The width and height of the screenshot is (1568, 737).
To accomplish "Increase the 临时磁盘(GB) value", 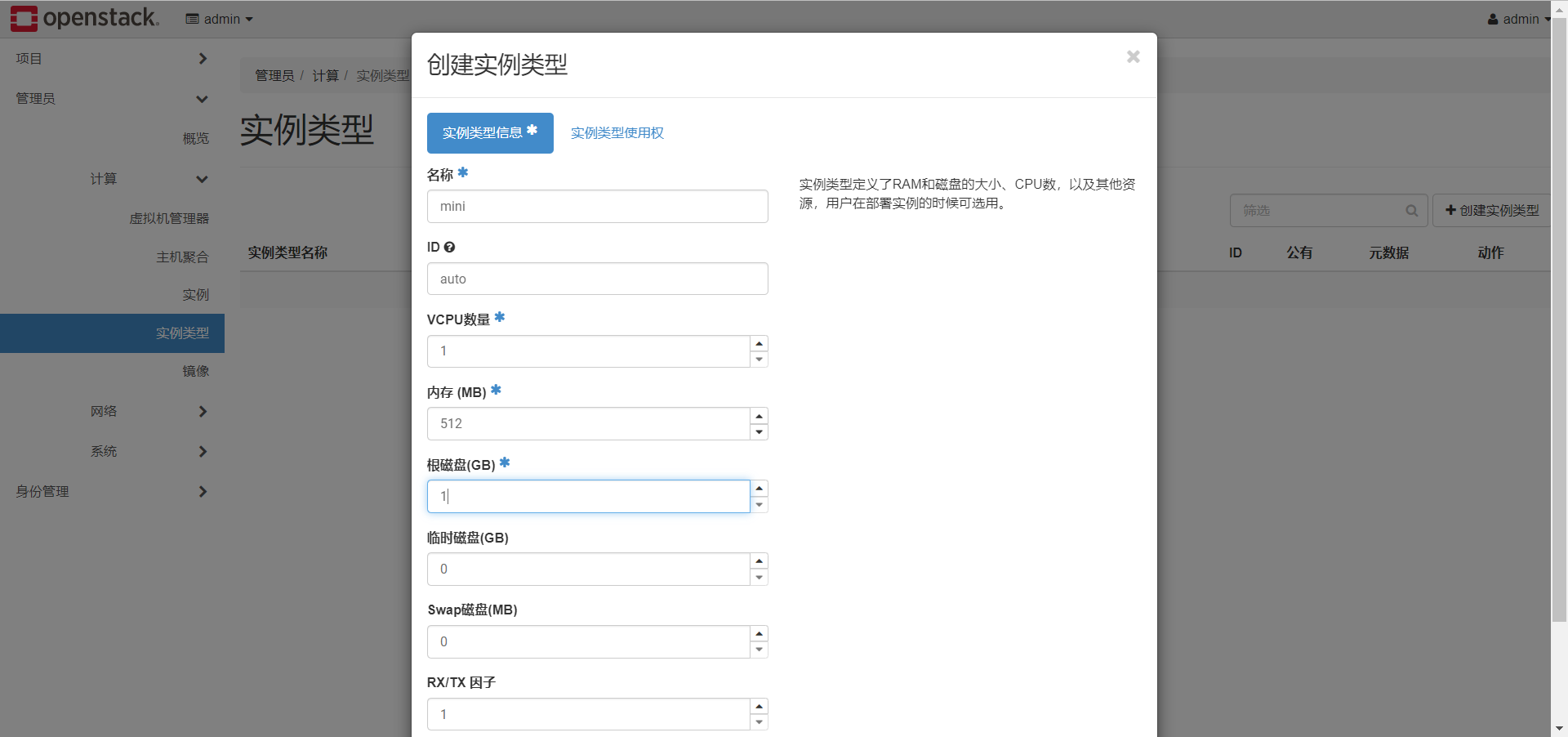I will click(759, 561).
